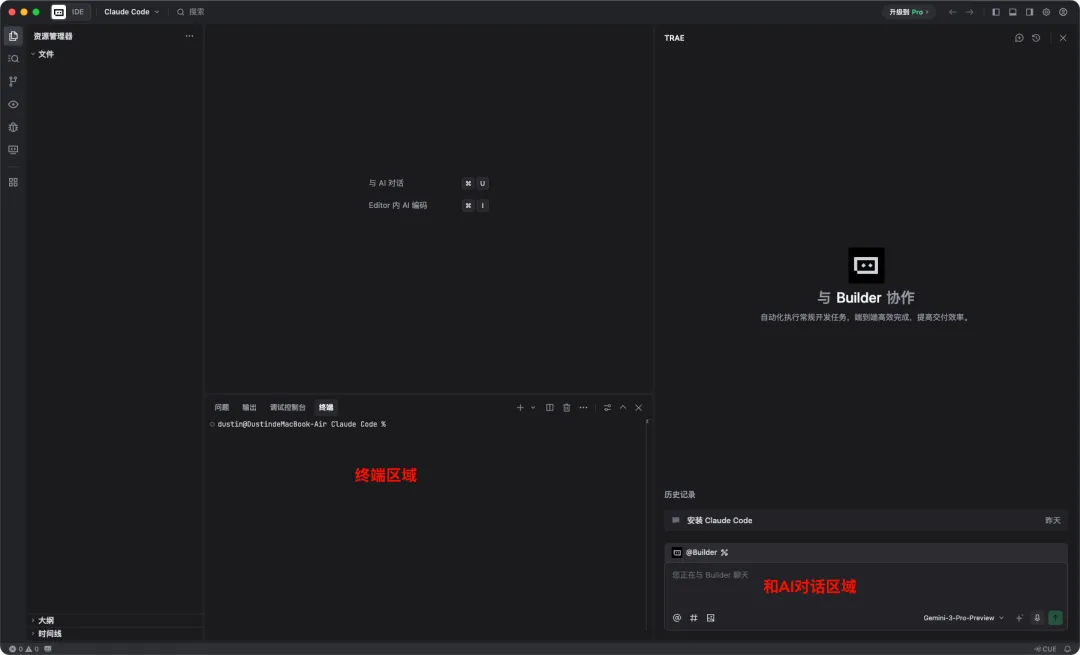The height and width of the screenshot is (655, 1080).
Task: Open terminal panel more actions ellipsis
Action: tap(583, 408)
